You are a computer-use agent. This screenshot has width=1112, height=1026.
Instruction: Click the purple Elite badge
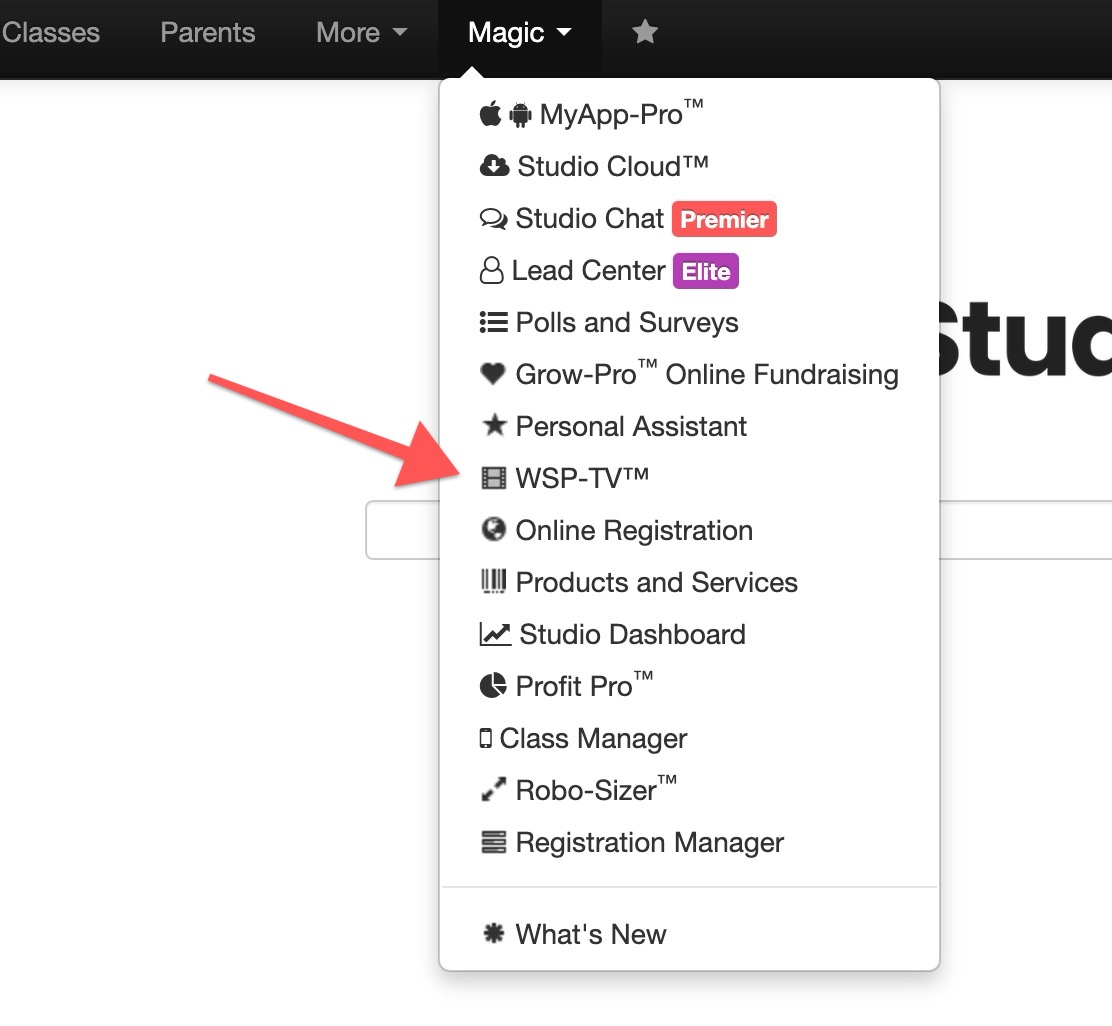[x=706, y=271]
